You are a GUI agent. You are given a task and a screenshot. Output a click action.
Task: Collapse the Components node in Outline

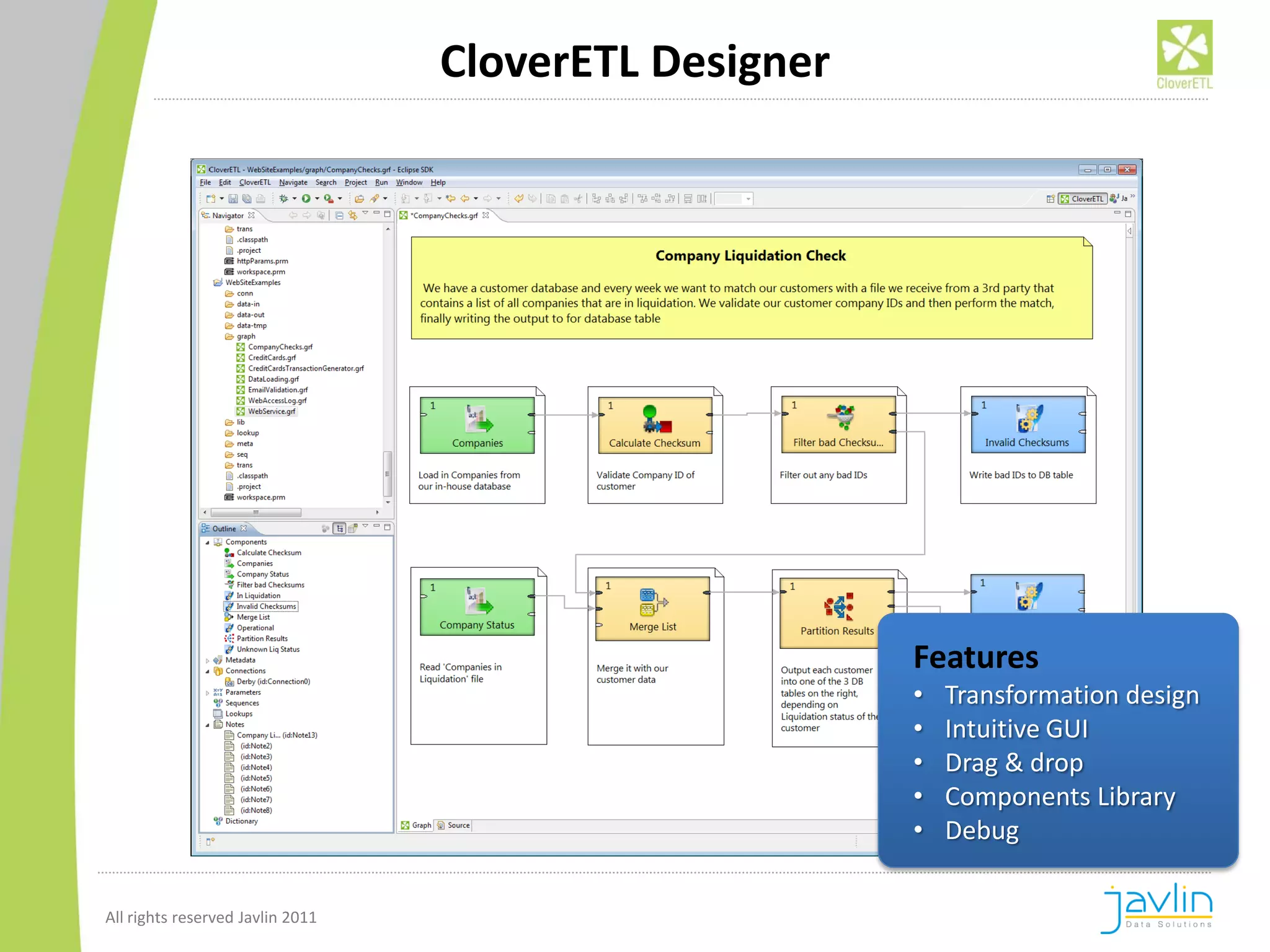click(207, 542)
